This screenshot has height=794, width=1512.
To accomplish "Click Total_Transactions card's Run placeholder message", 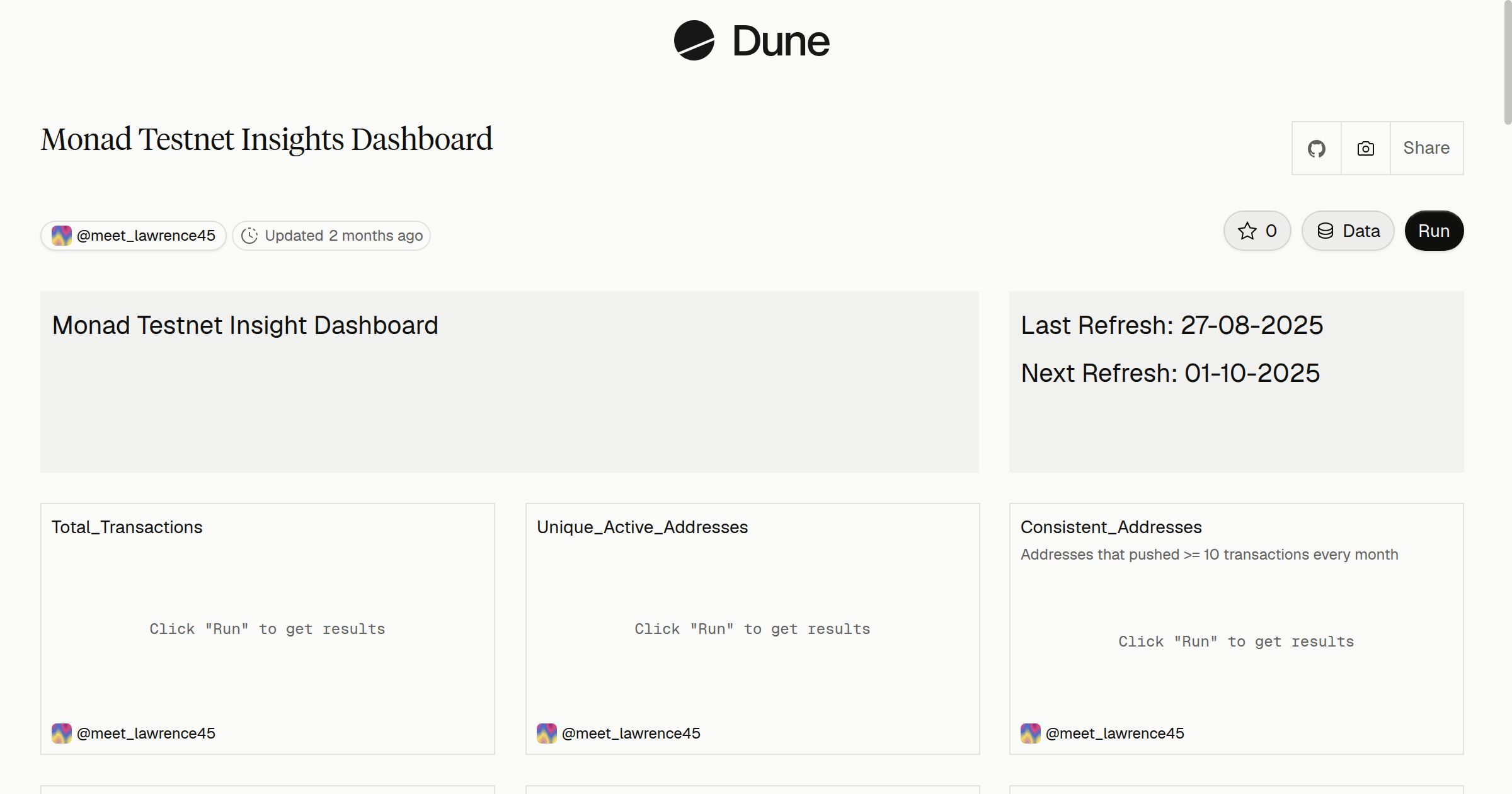I will (267, 629).
